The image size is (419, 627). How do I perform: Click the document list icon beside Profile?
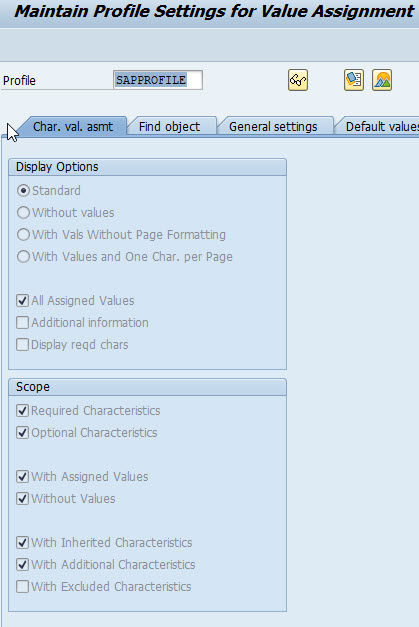354,80
